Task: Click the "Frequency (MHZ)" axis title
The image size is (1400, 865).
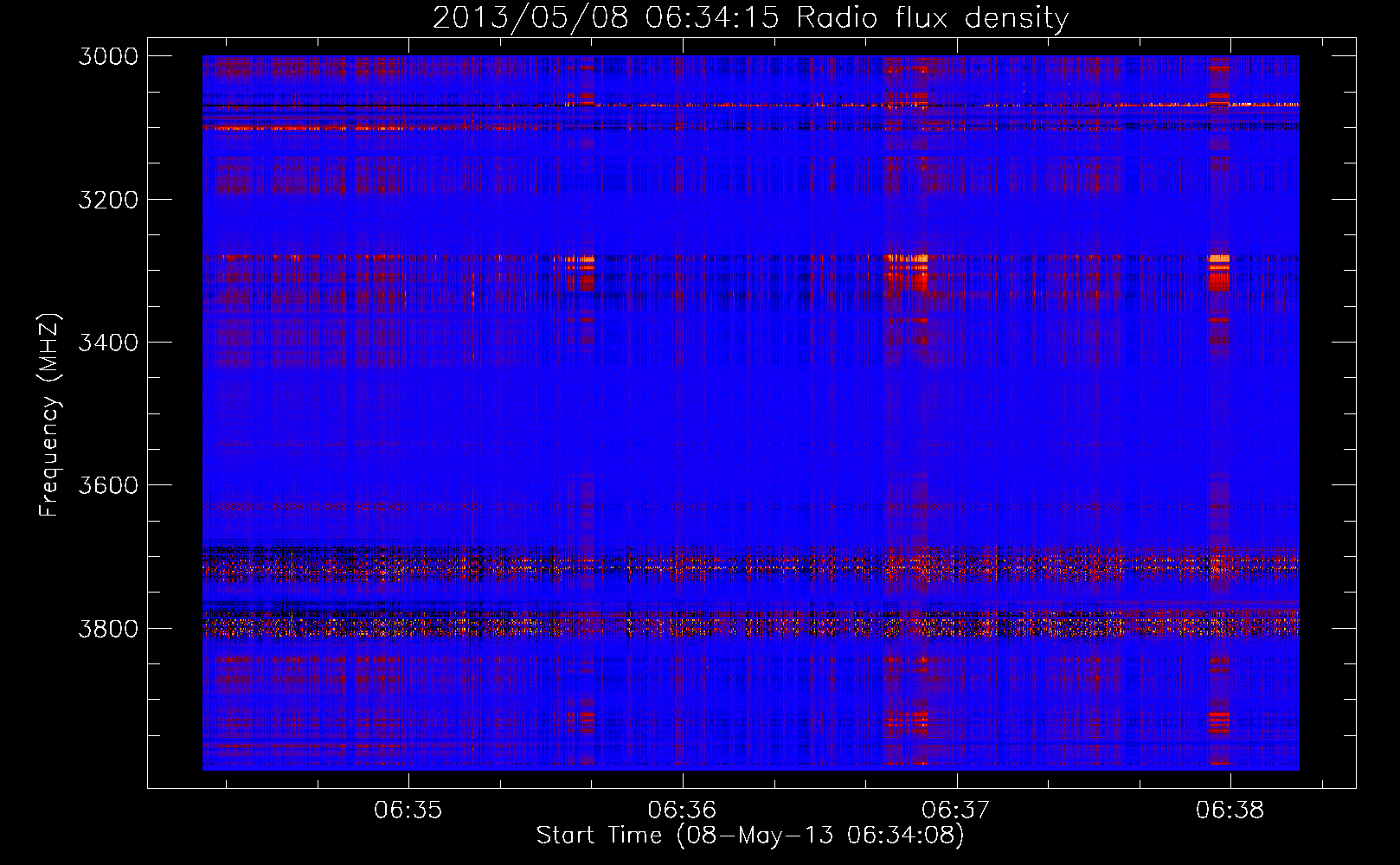Action: [x=49, y=415]
